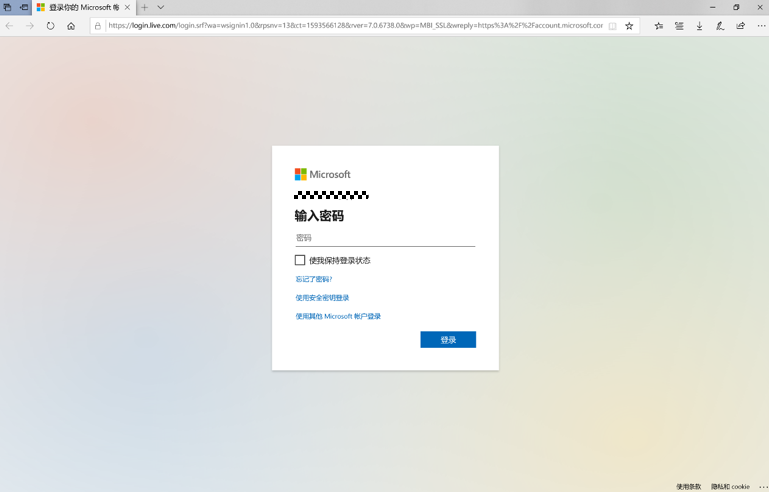Select the 登录你的 Microsoft browser tab
This screenshot has height=492, width=769.
(x=80, y=7)
